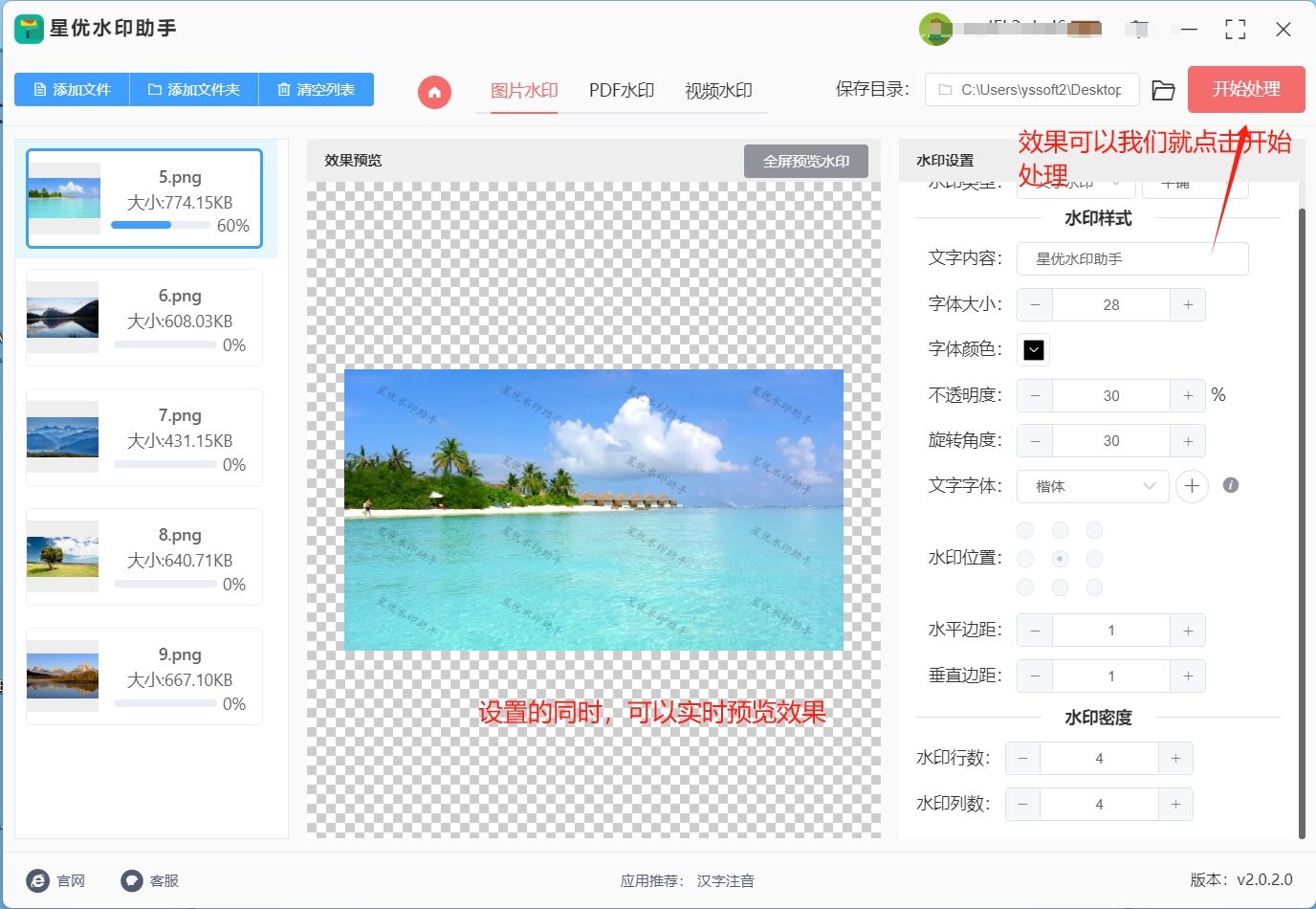This screenshot has height=909, width=1316.
Task: Switch to 图片水印 tab
Action: point(524,91)
